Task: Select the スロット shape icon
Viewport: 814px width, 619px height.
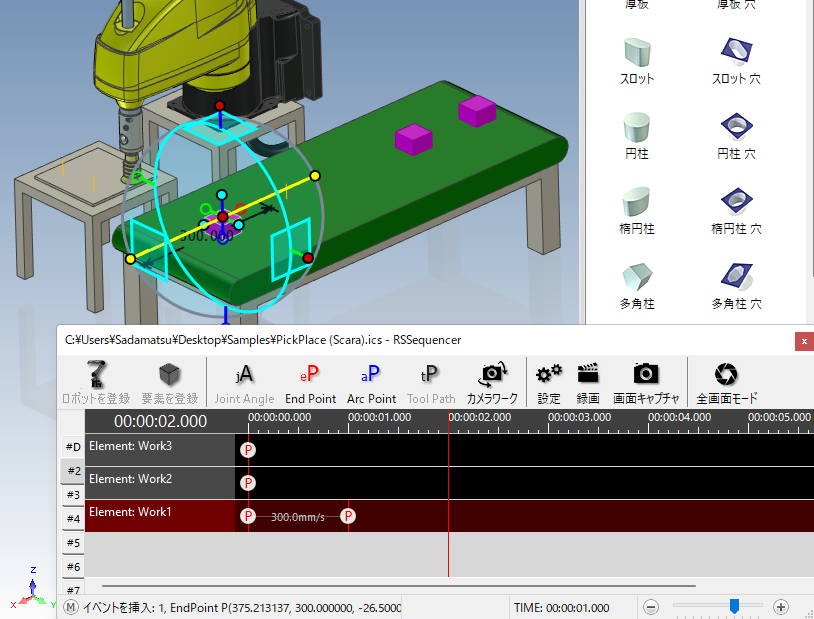Action: click(x=637, y=53)
